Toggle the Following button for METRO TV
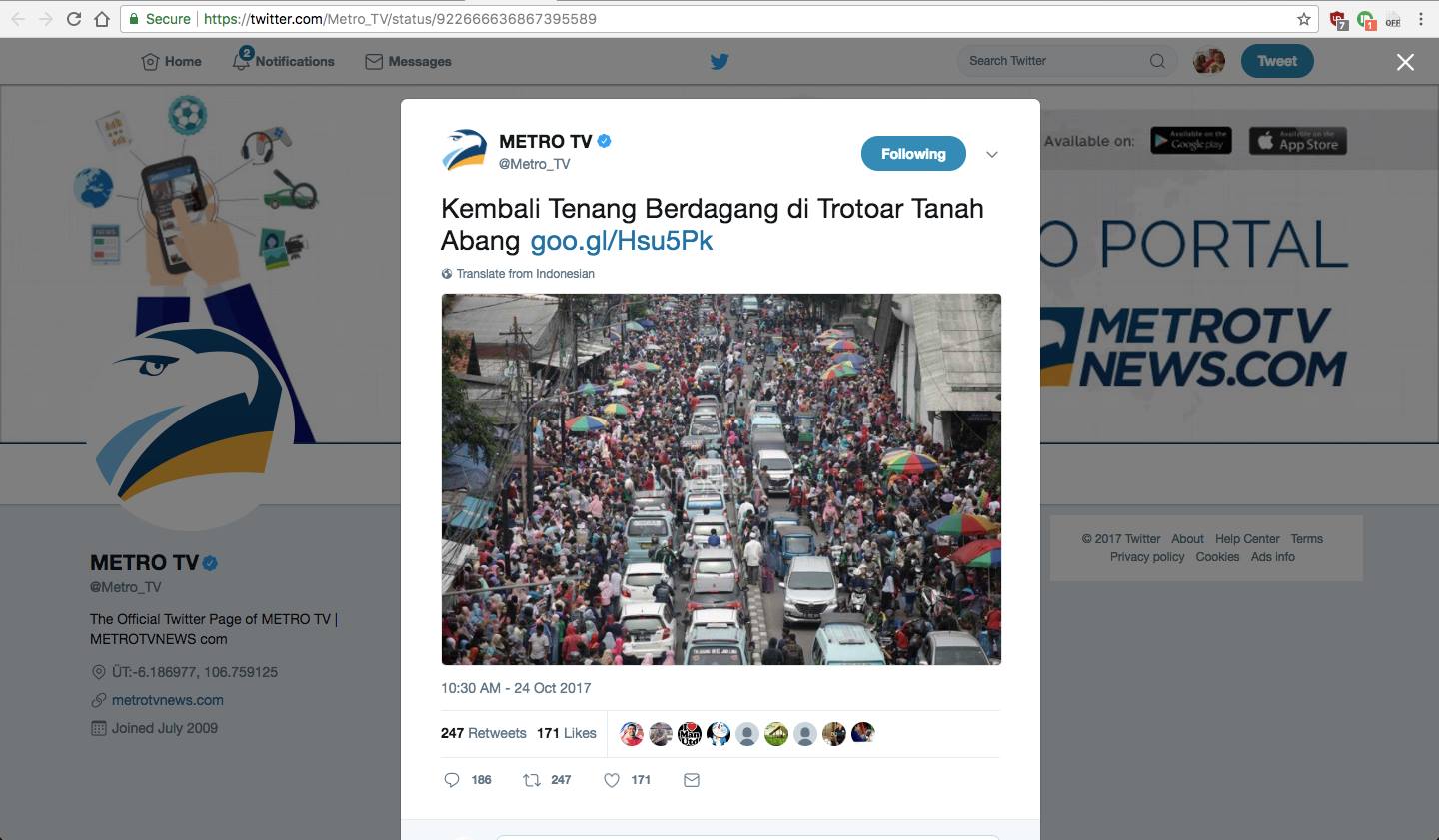Screen dimensions: 1439x840 coord(913,154)
